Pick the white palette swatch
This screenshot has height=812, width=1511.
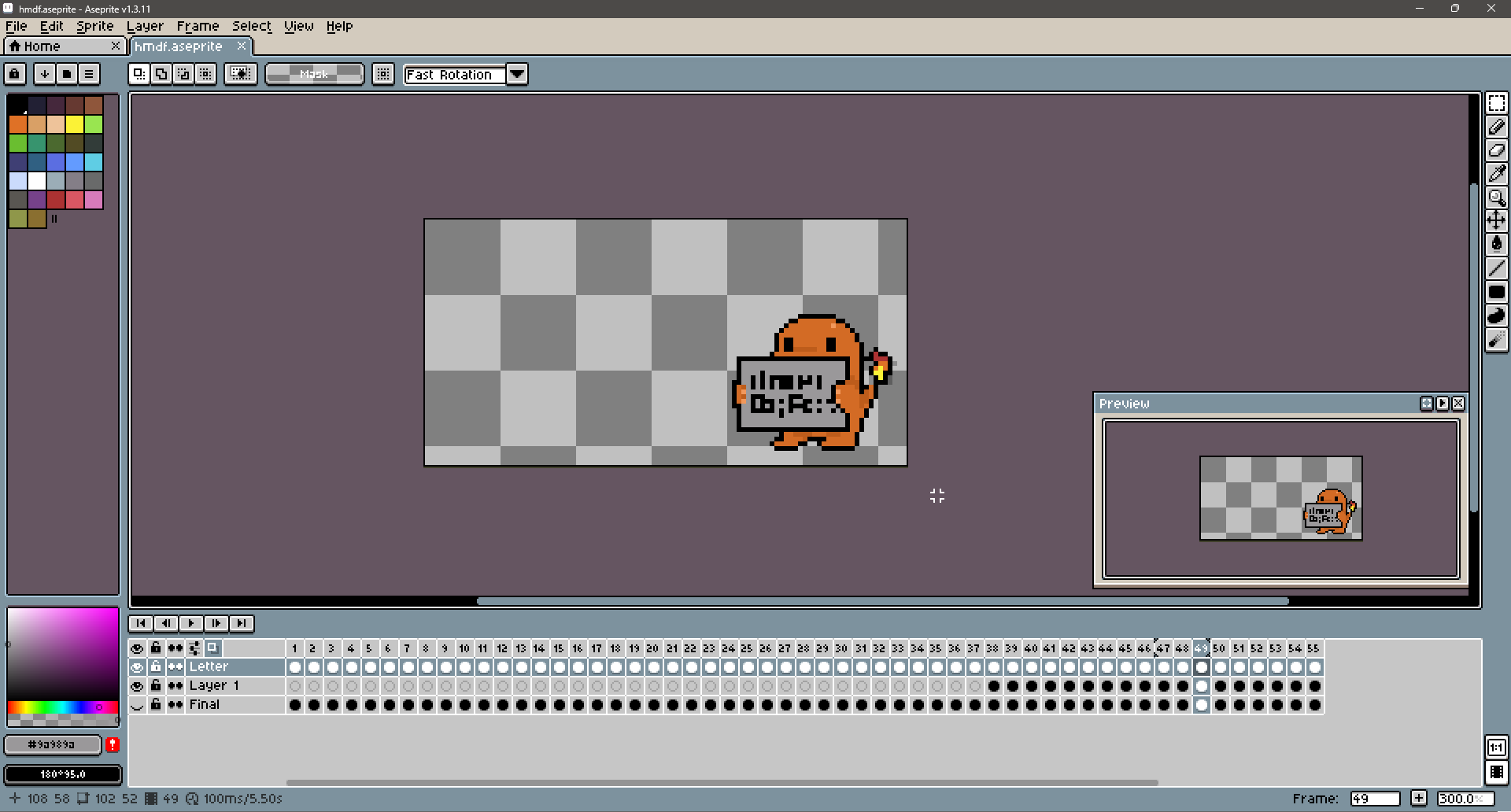pos(37,181)
